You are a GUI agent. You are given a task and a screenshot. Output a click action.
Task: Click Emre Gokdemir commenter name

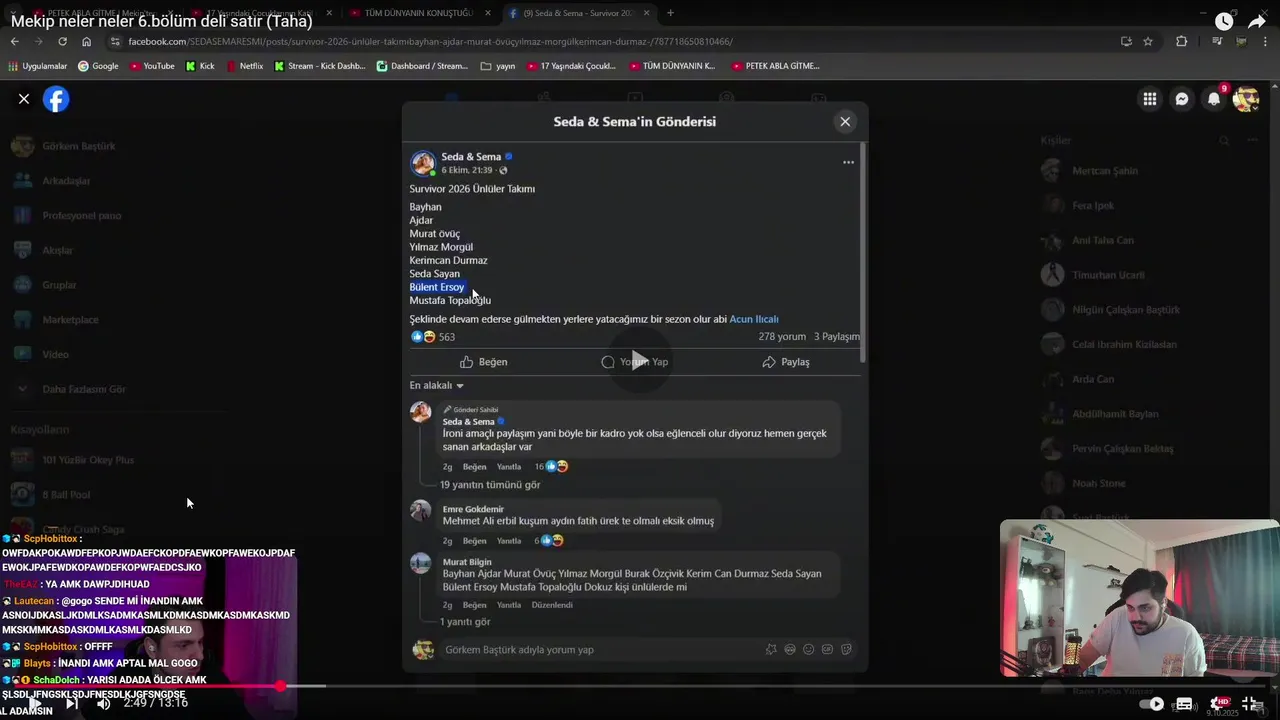pyautogui.click(x=473, y=509)
